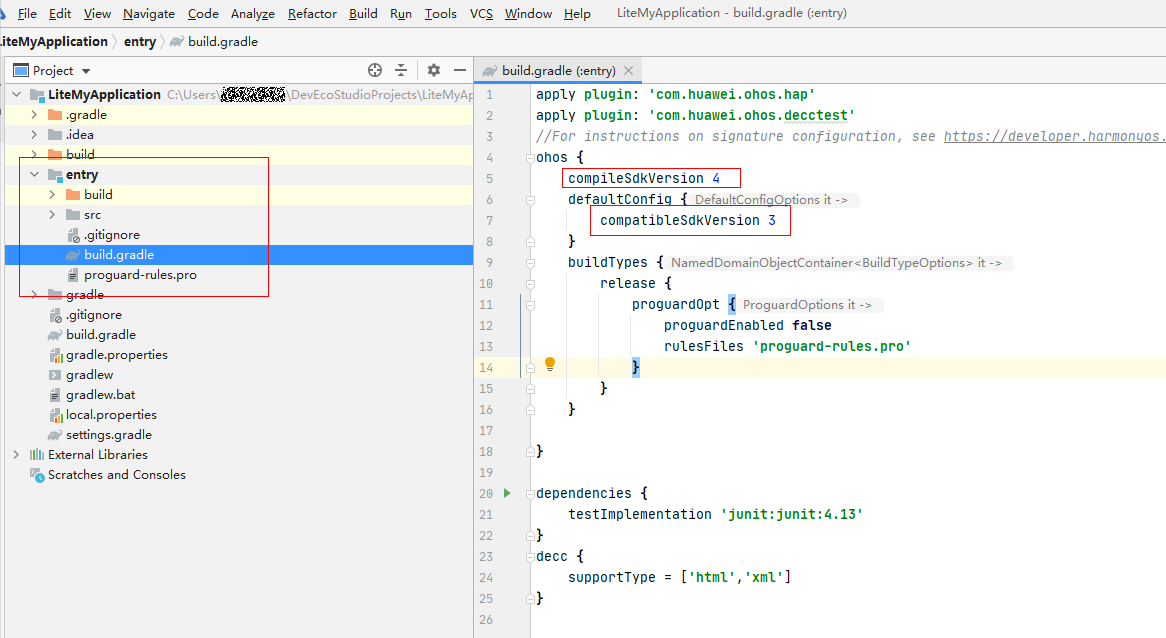Hide the Project panel with minus icon
1166x638 pixels.
tap(460, 70)
